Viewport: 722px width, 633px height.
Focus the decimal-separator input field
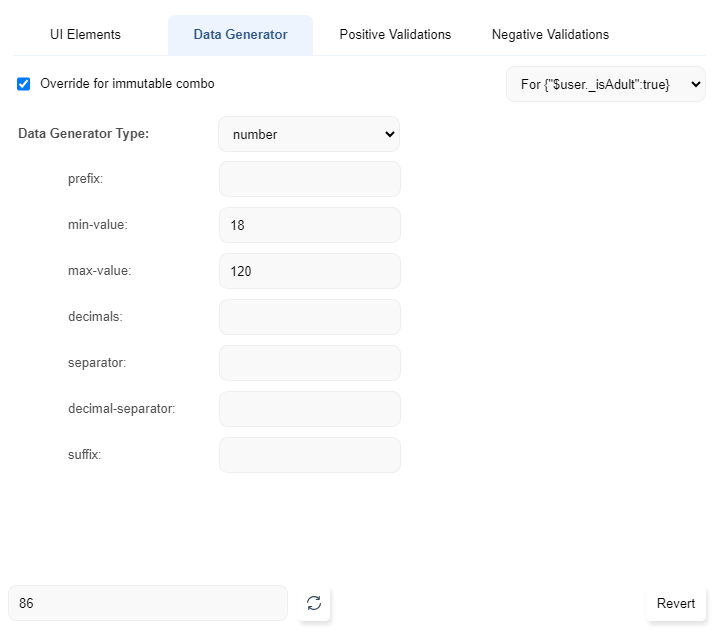click(x=309, y=409)
